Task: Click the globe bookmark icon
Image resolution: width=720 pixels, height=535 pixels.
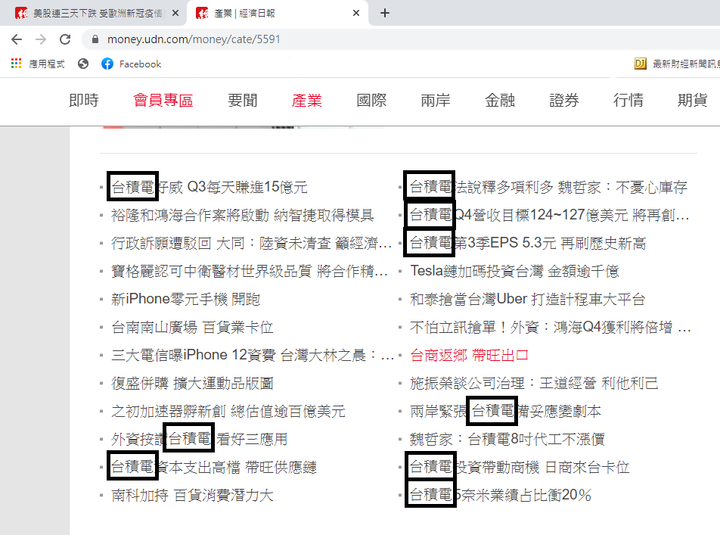Action: (83, 64)
